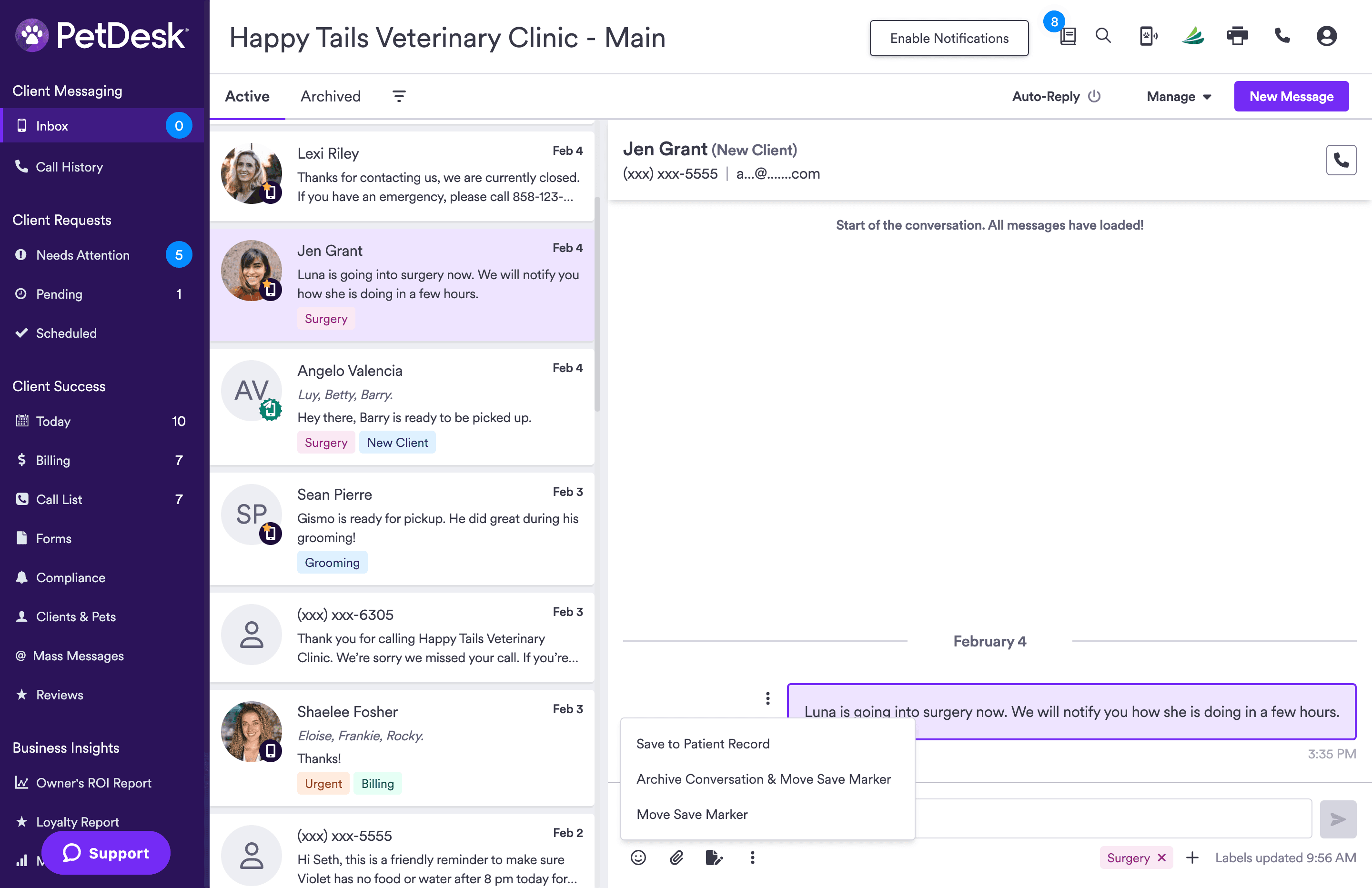Toggle the Auto-Reply power switch

point(1094,96)
